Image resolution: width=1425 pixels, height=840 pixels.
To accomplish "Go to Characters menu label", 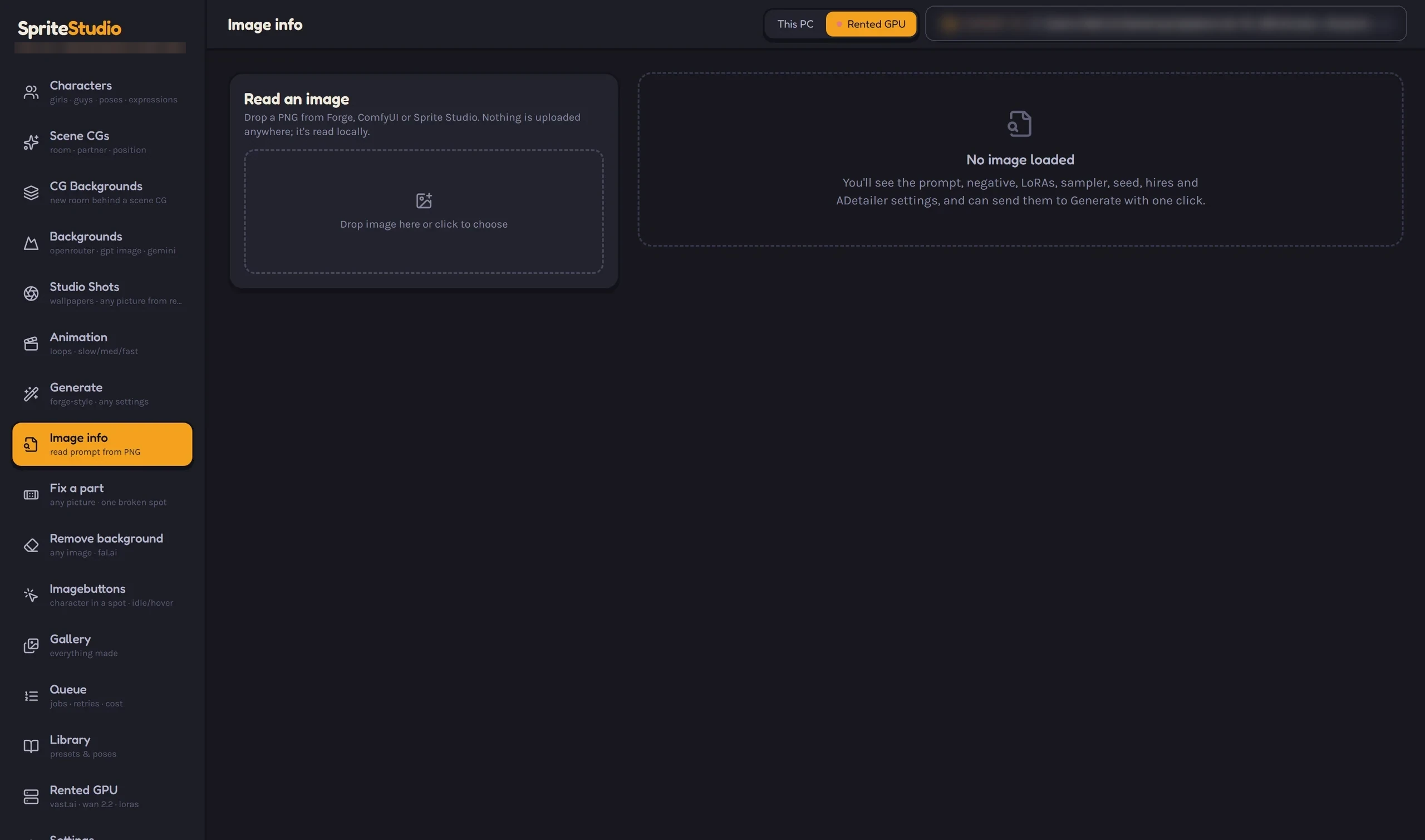I will [x=81, y=86].
